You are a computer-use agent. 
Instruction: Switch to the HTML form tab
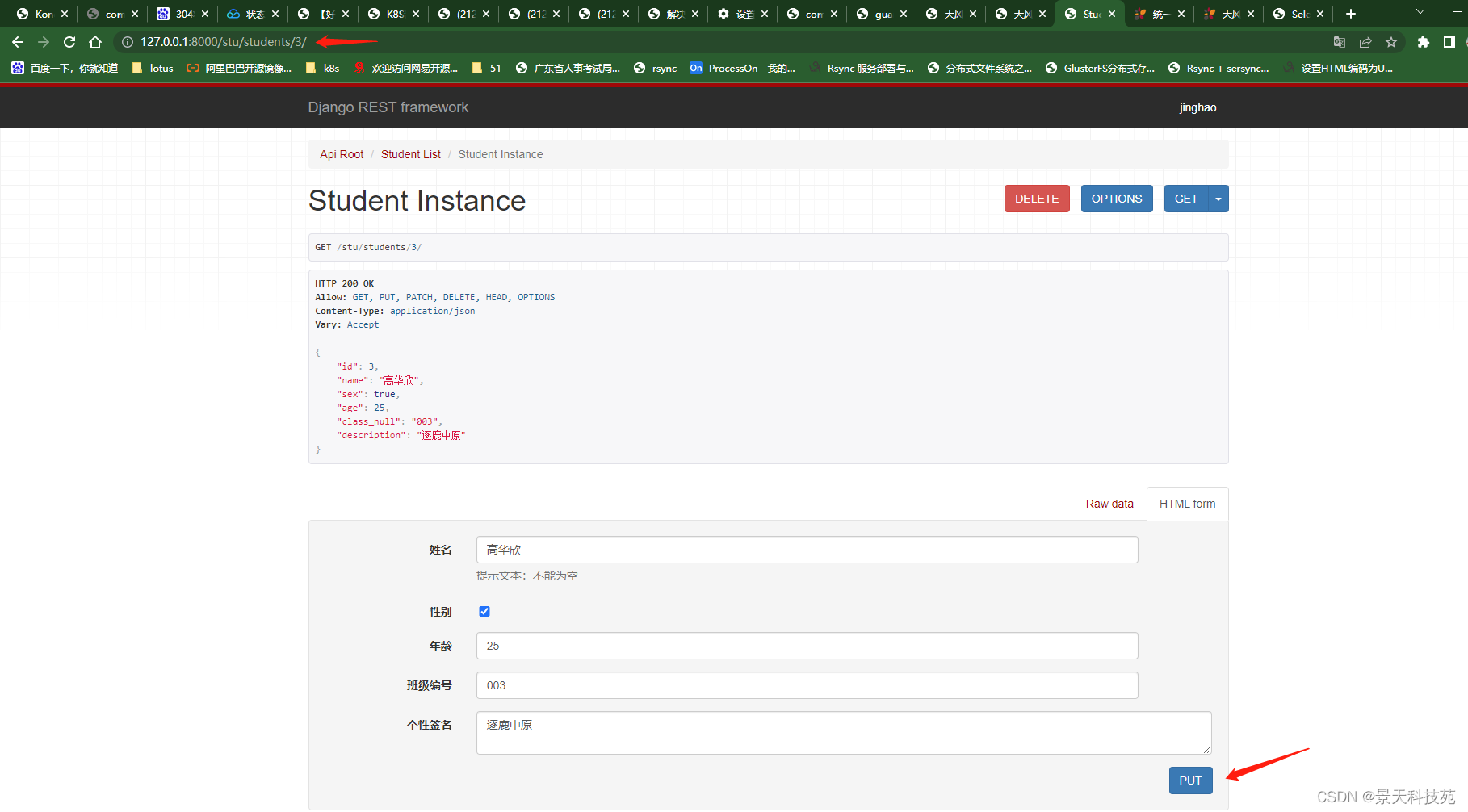tap(1187, 504)
